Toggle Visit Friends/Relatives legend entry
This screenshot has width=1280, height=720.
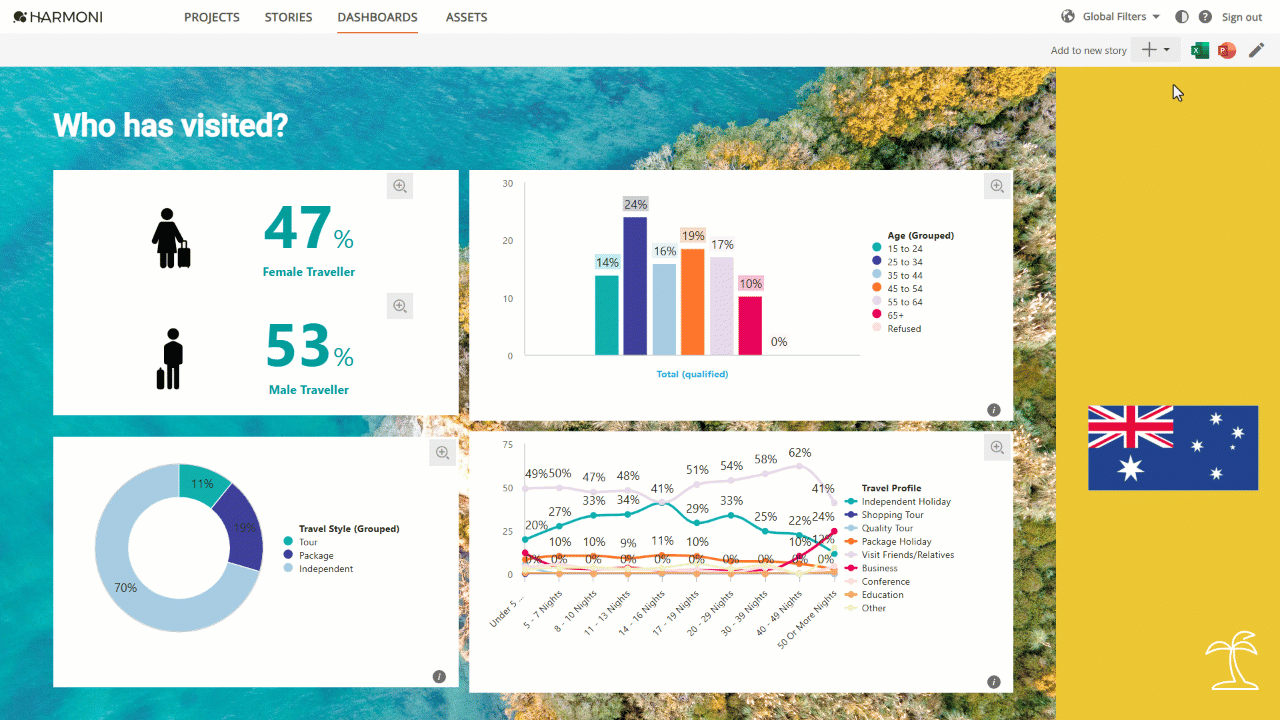point(900,555)
